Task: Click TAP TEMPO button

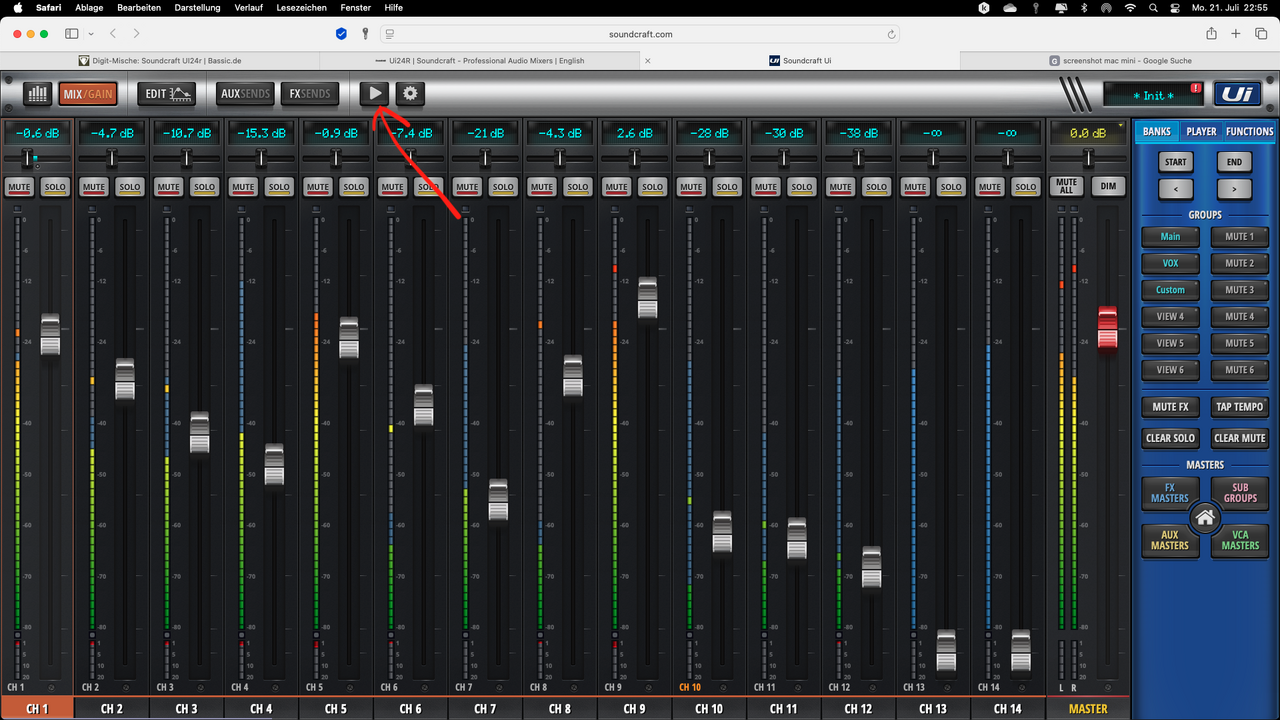Action: point(1239,407)
